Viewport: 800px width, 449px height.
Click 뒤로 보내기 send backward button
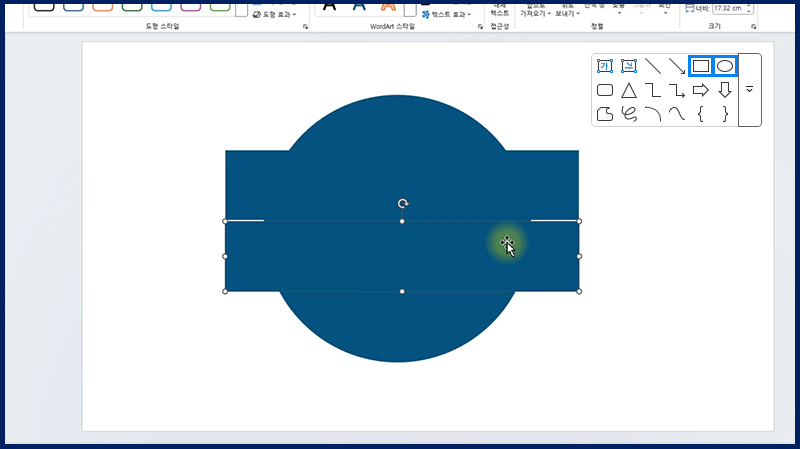pos(567,9)
